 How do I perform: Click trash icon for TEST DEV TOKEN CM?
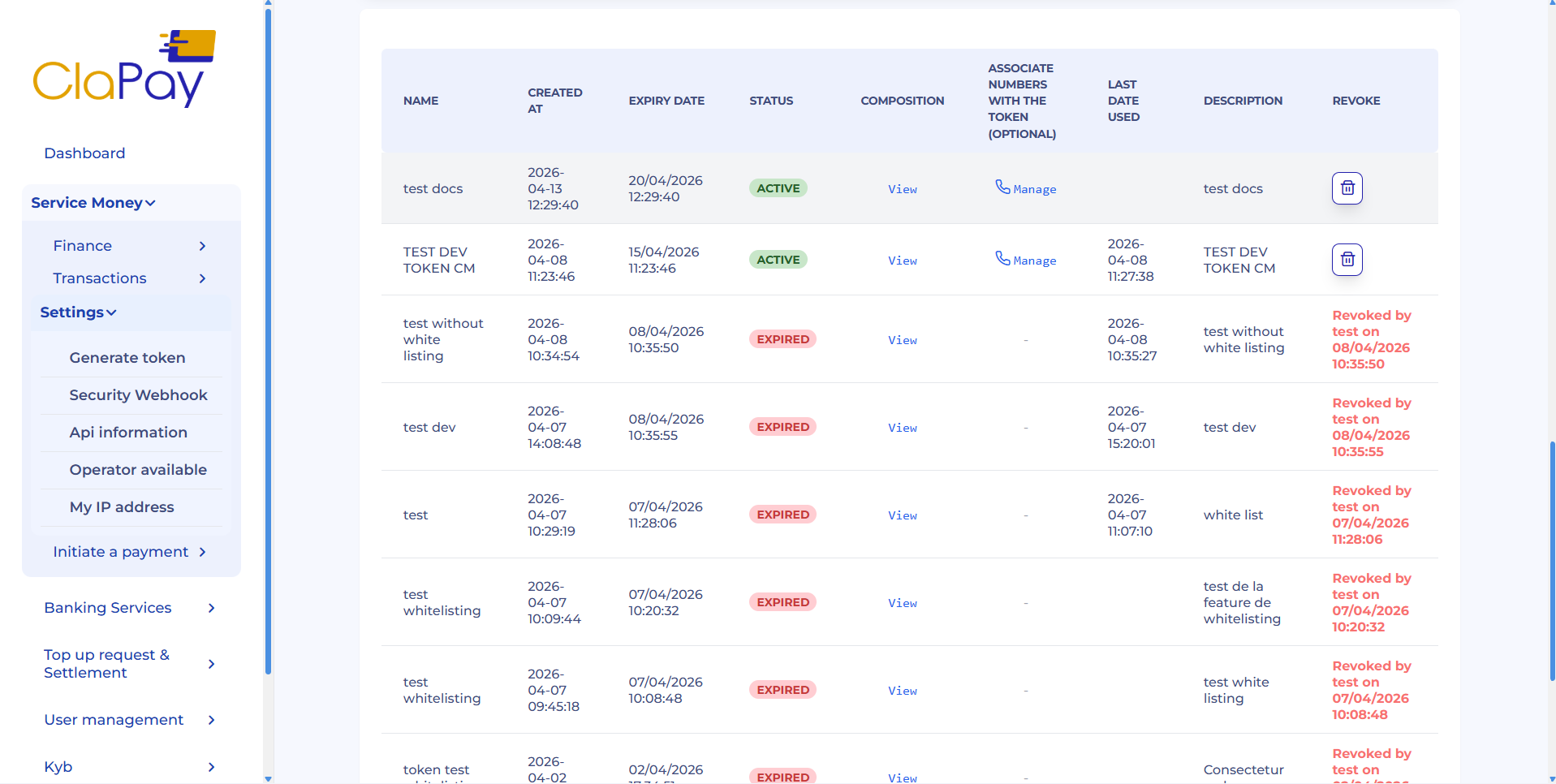[1347, 260]
